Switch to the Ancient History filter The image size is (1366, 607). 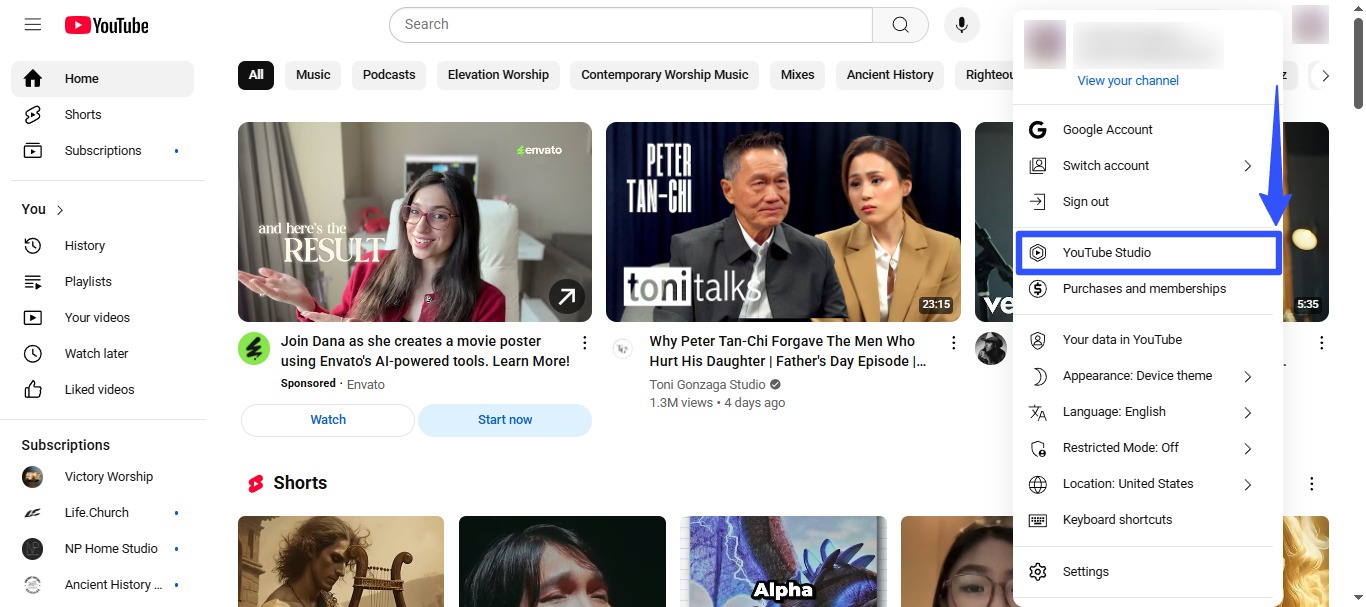click(x=889, y=74)
